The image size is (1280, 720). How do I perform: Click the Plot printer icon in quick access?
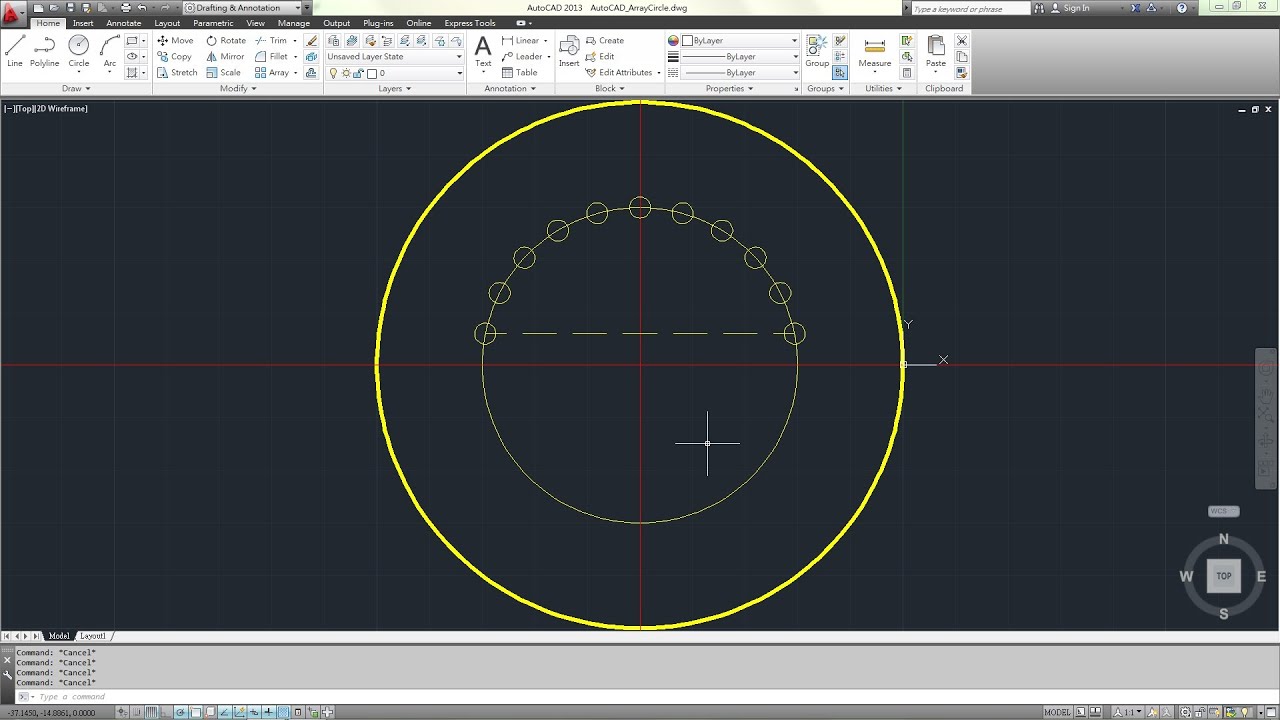pyautogui.click(x=125, y=8)
